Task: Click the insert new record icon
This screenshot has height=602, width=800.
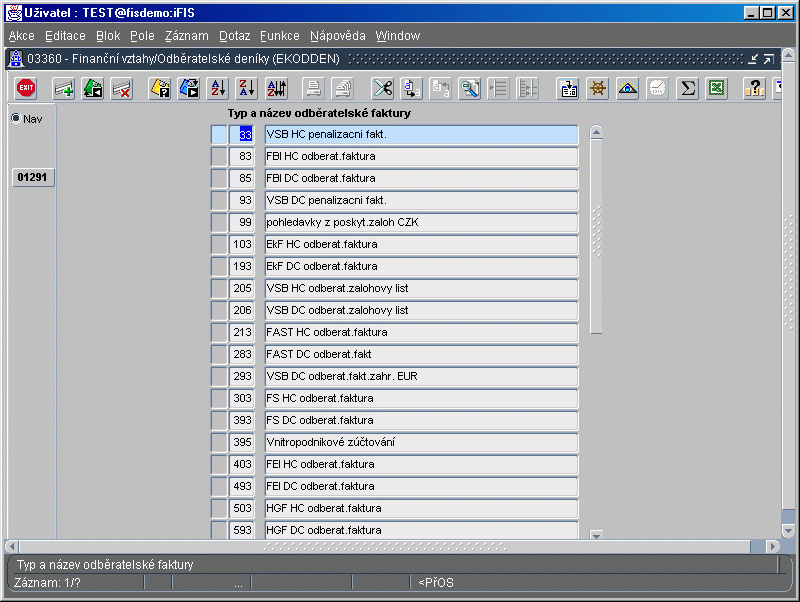Action: (x=64, y=88)
